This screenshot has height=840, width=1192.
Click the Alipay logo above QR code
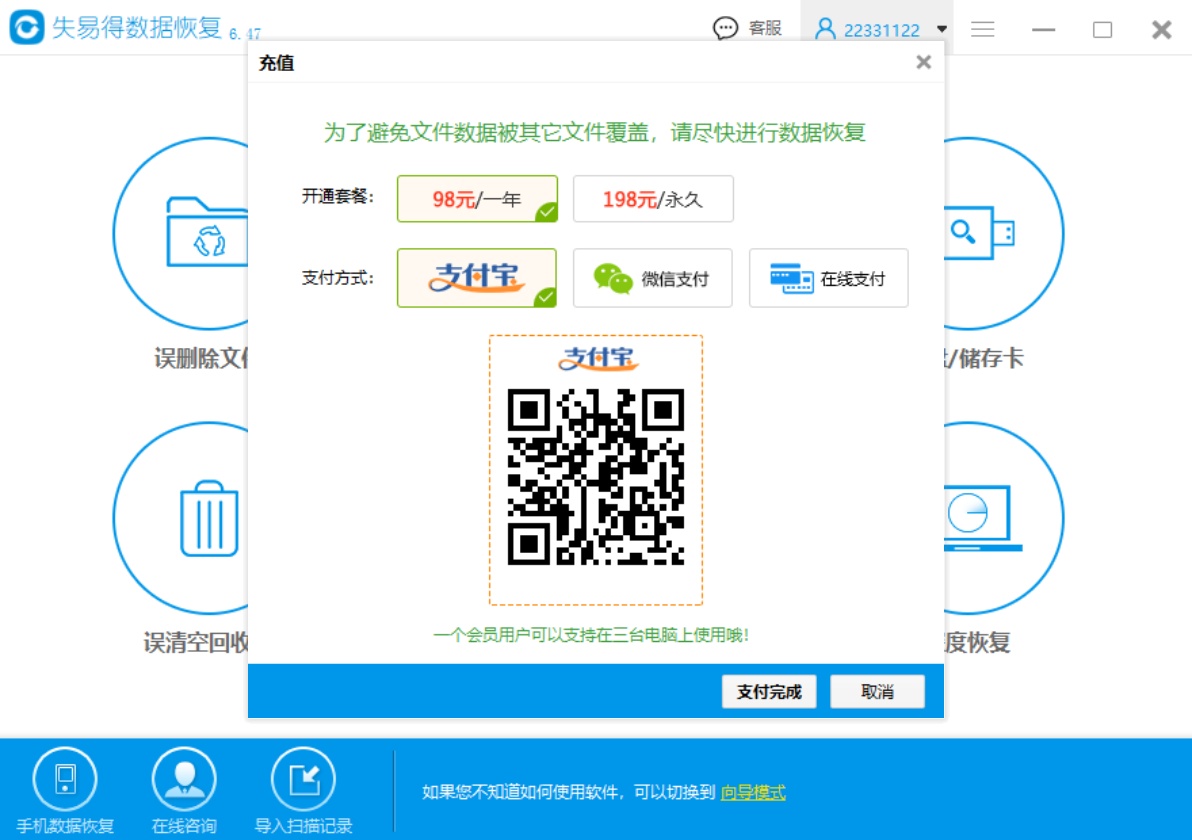click(598, 358)
